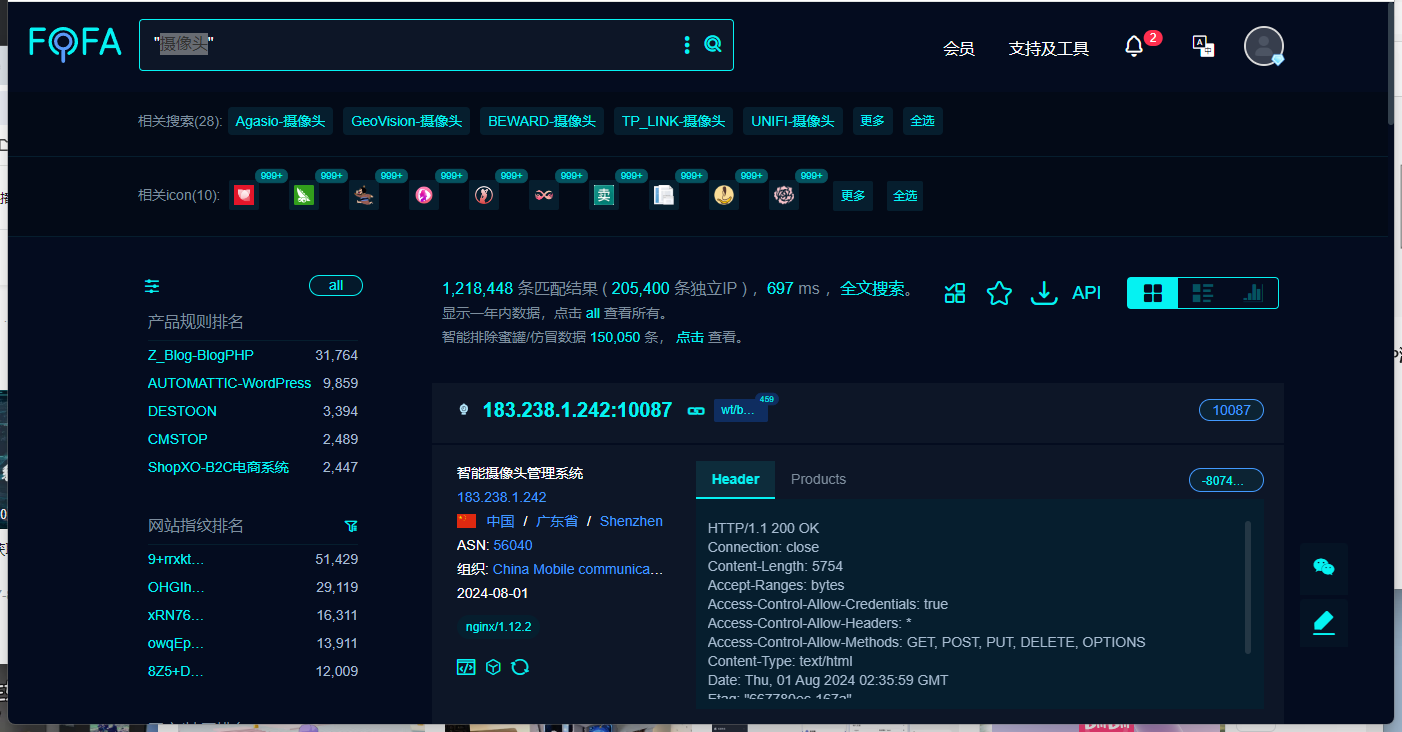The height and width of the screenshot is (732, 1402).
Task: Click the search magnifier icon in search bar
Action: tap(713, 44)
